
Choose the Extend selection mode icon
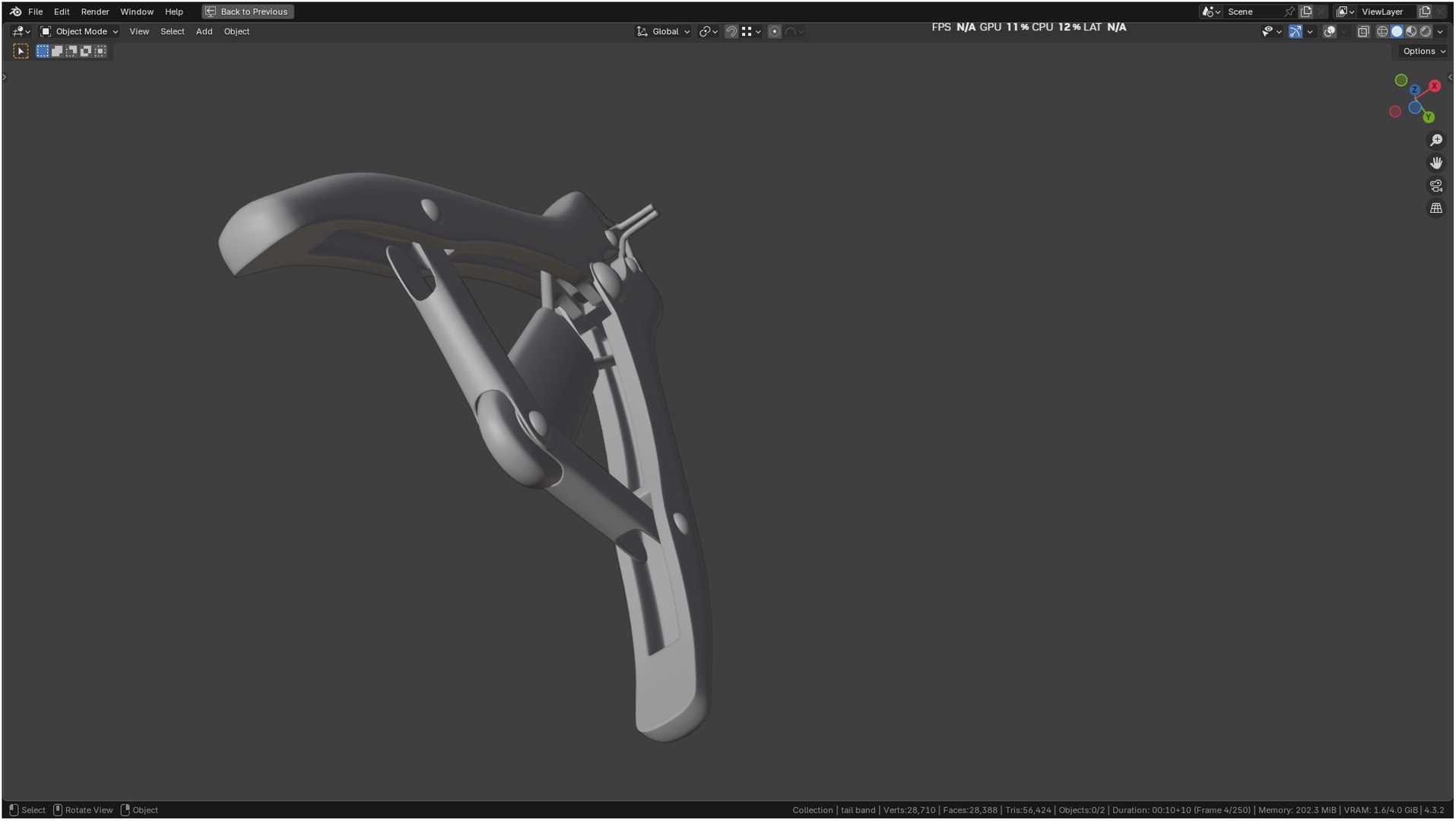click(57, 51)
